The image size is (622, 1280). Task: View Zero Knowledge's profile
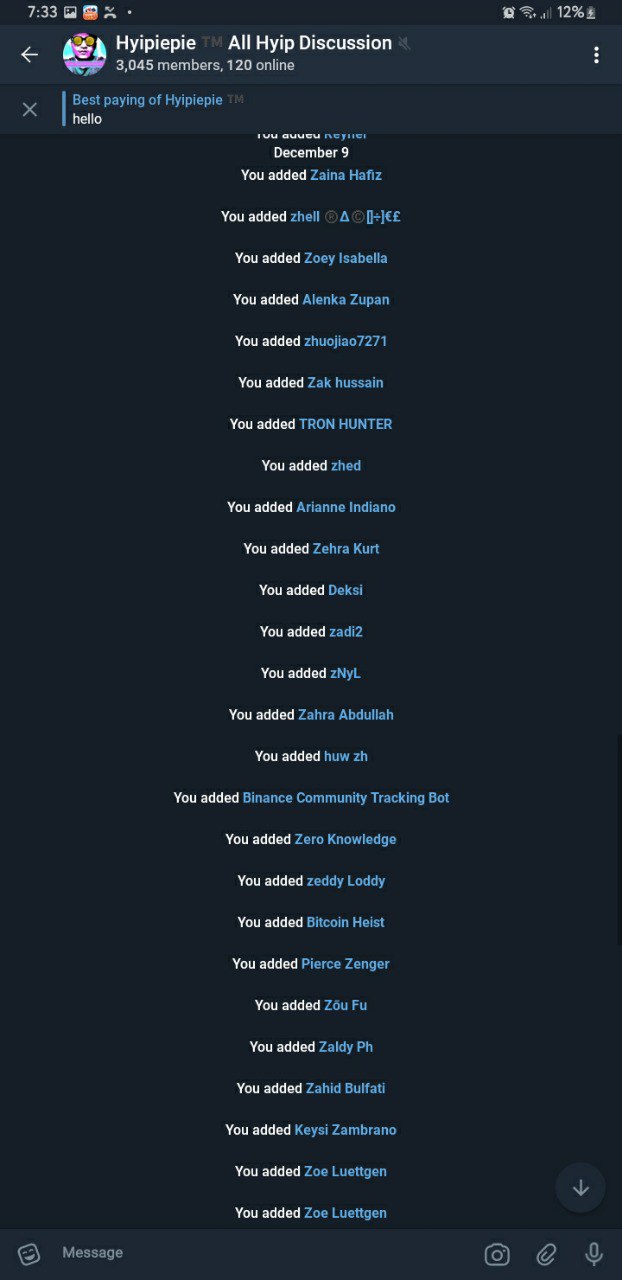346,840
